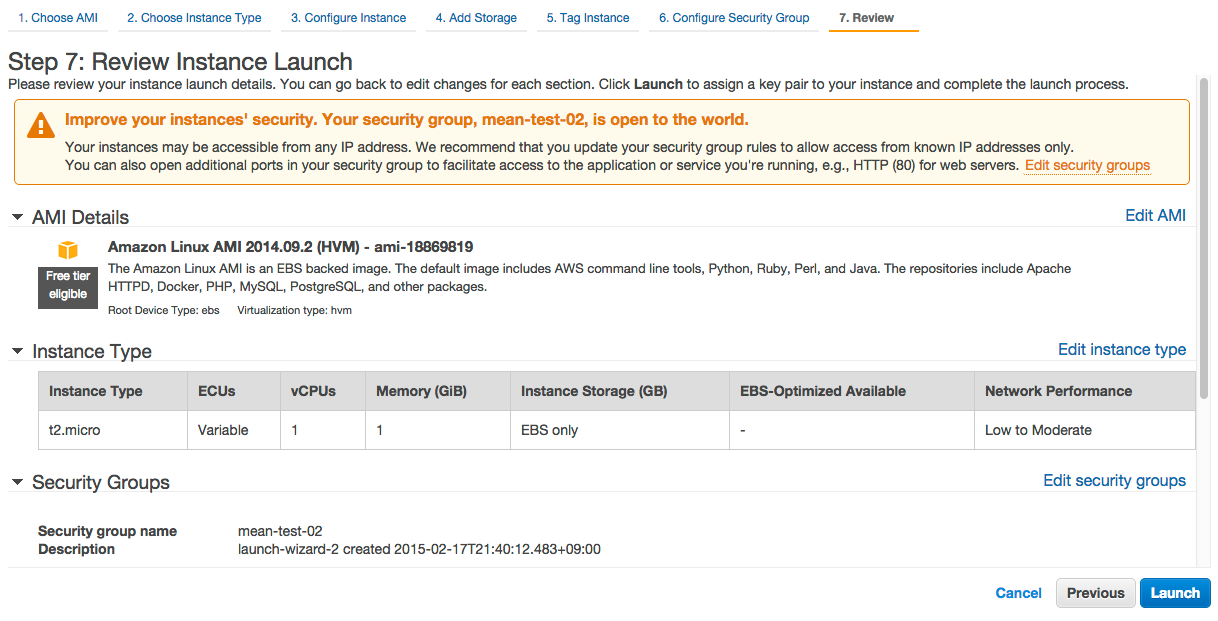Click the mean-test-02 security group name value
The width and height of the screenshot is (1218, 621).
(280, 531)
